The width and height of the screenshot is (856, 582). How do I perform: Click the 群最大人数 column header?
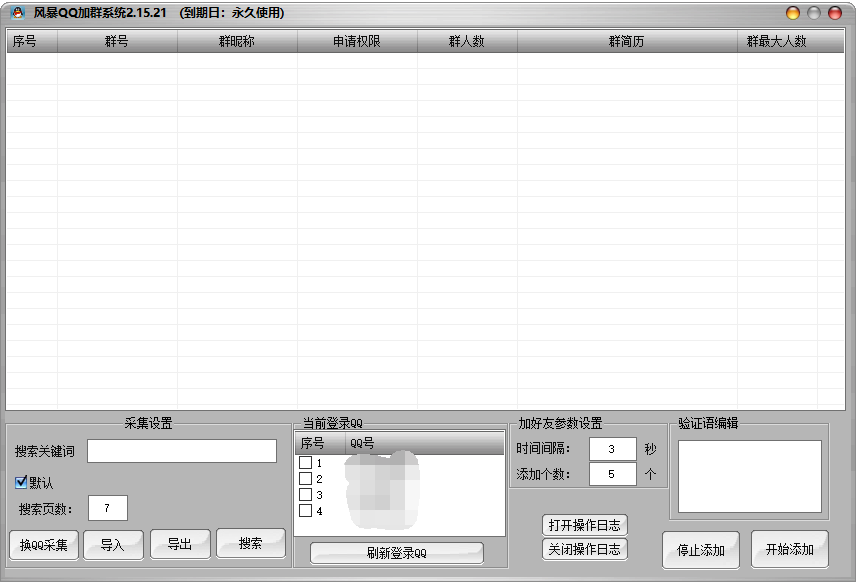click(x=777, y=41)
